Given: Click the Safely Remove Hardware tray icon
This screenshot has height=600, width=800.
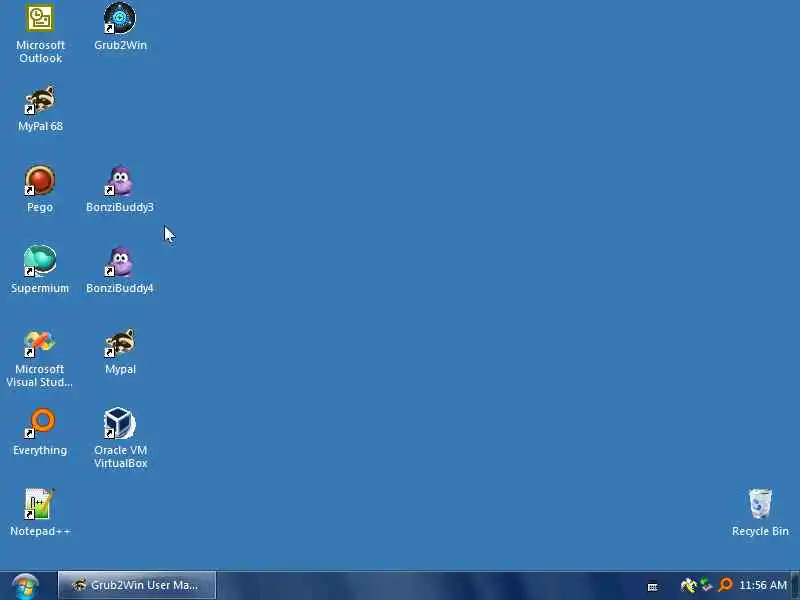Looking at the screenshot, I should click(688, 585).
